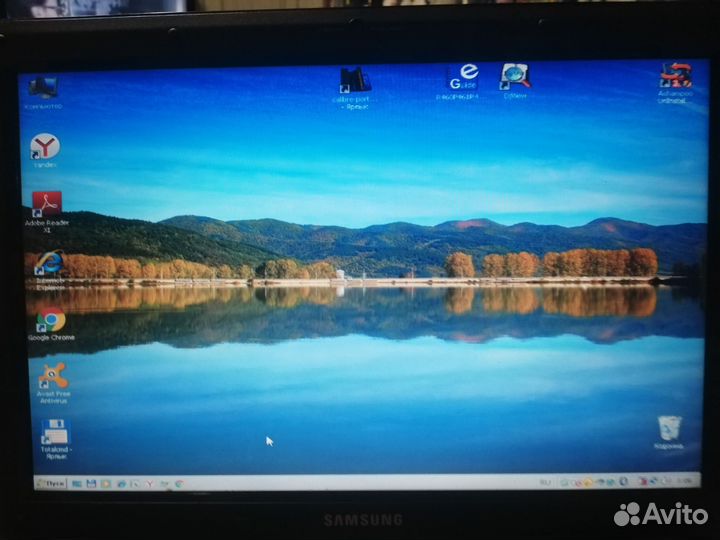This screenshot has width=720, height=540.
Task: Open Adobe Reader XI shortcut
Action: point(47,211)
